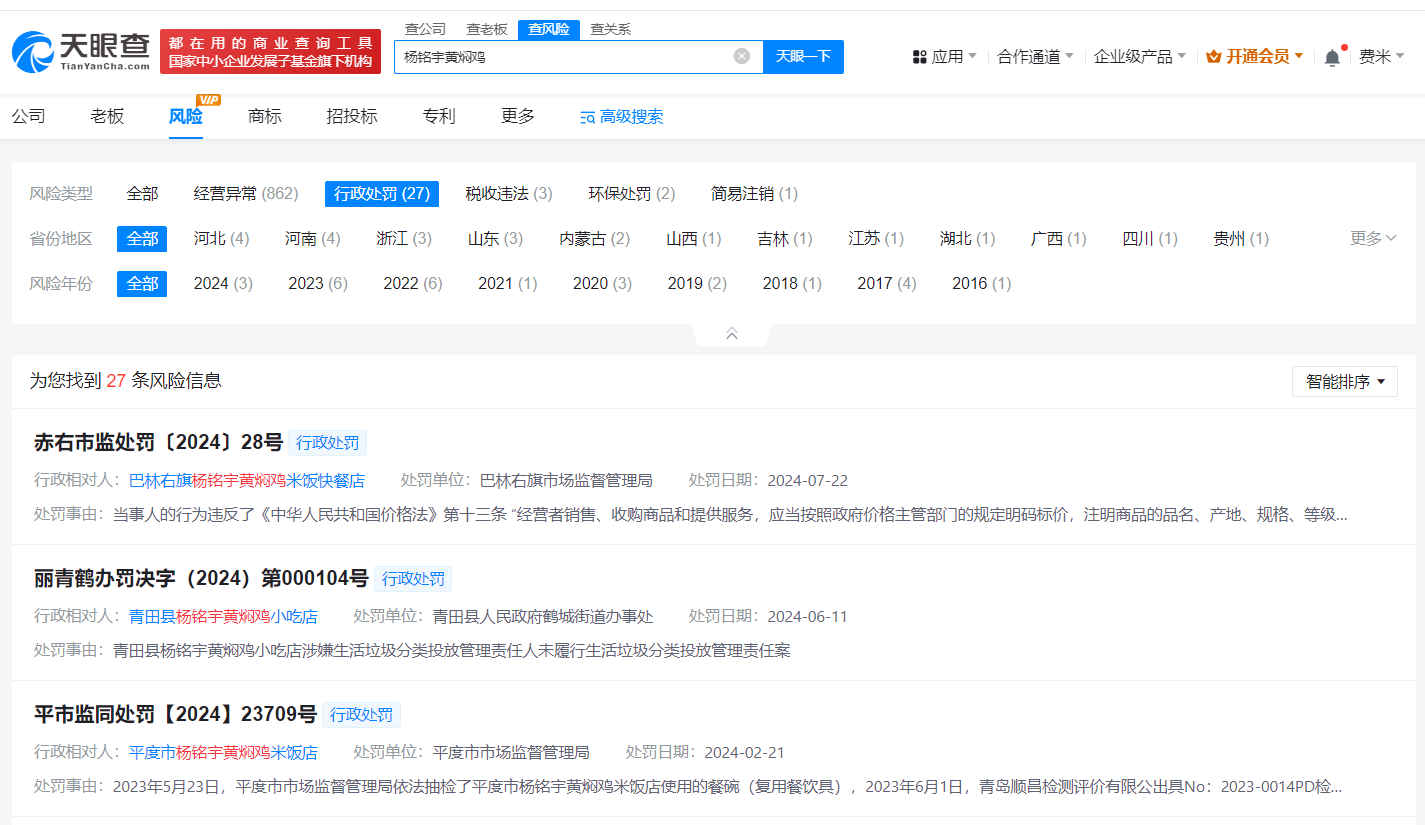Select the 查老板 search tab
The width and height of the screenshot is (1425, 825).
tap(487, 29)
